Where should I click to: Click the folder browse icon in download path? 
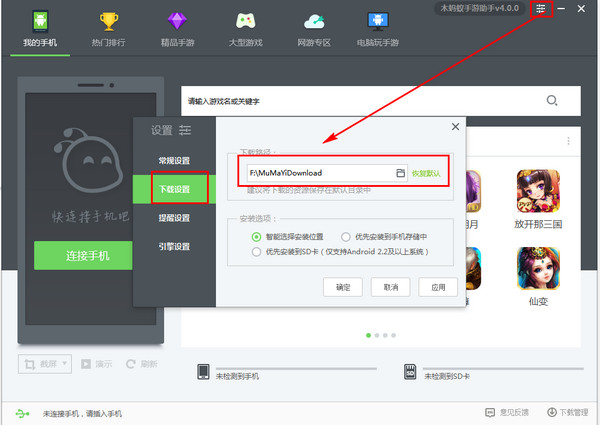[x=400, y=173]
